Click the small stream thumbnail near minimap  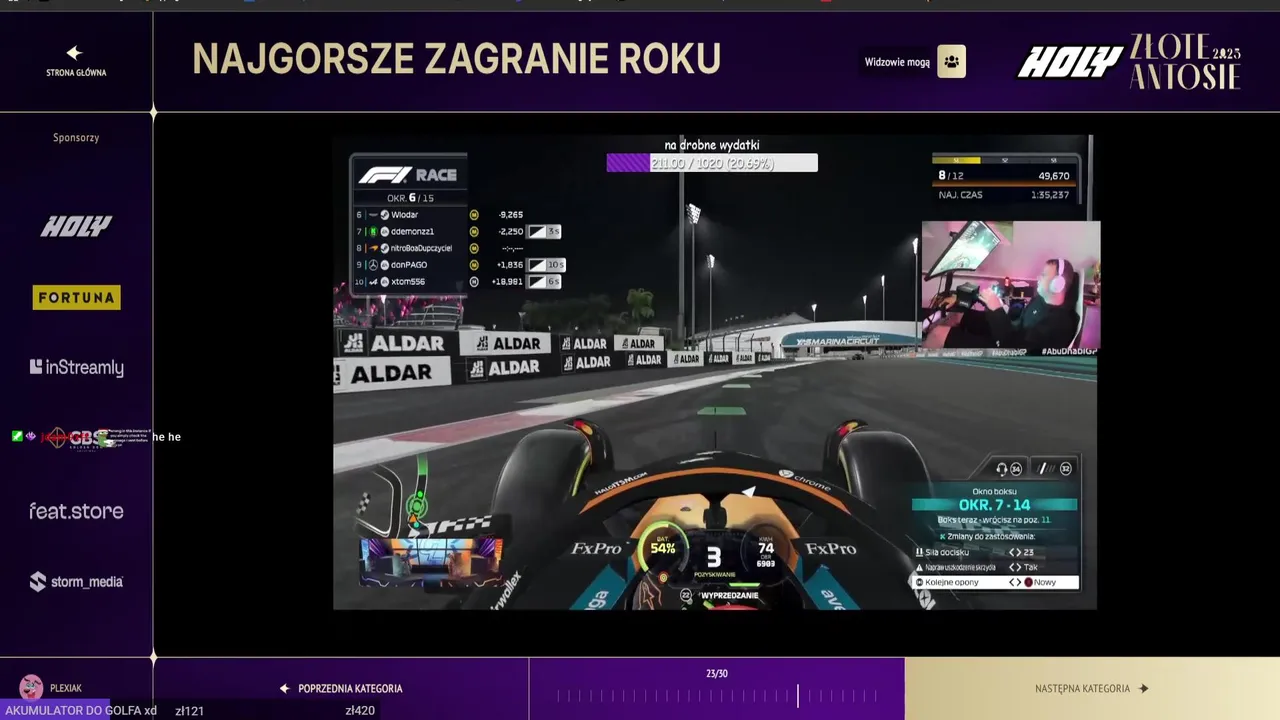coord(431,562)
